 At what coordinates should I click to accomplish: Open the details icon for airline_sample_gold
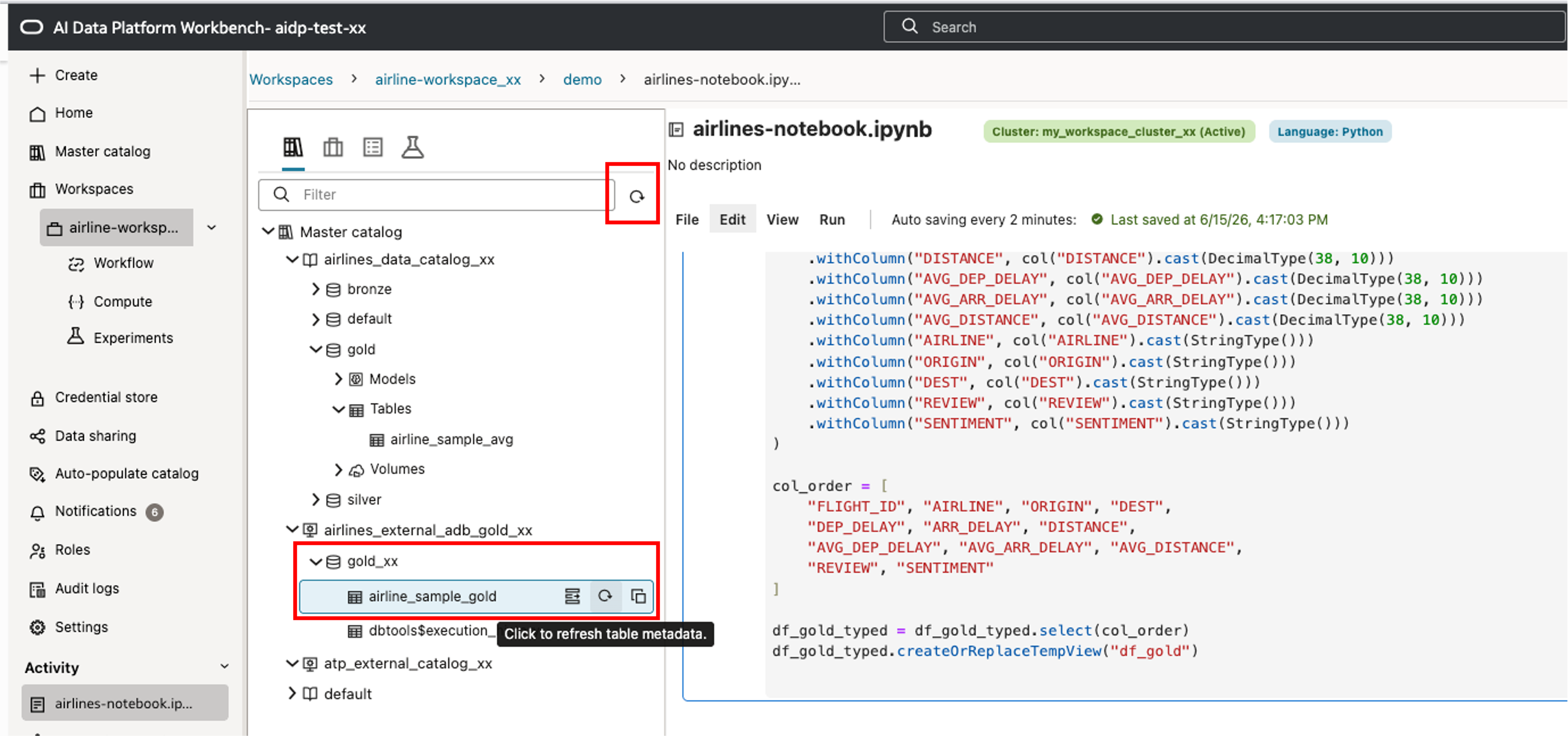(x=572, y=596)
